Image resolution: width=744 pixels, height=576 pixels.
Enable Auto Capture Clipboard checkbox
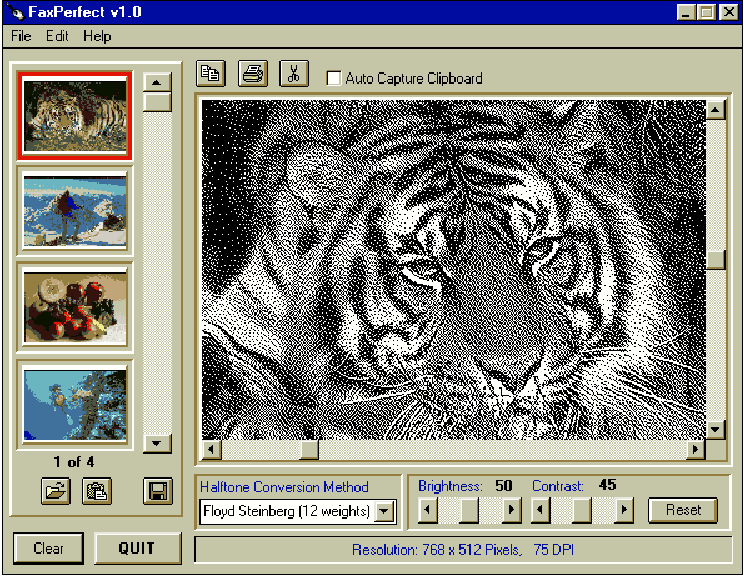pos(334,78)
